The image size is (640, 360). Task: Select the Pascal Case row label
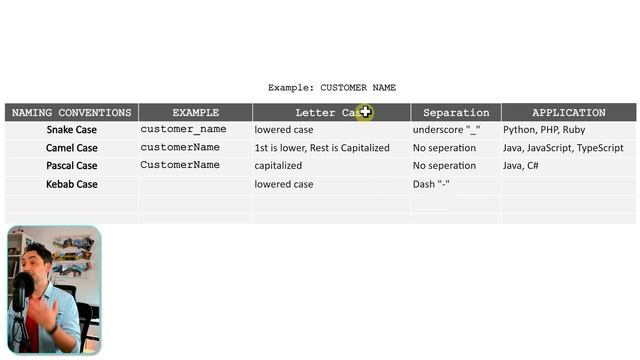pyautogui.click(x=71, y=166)
